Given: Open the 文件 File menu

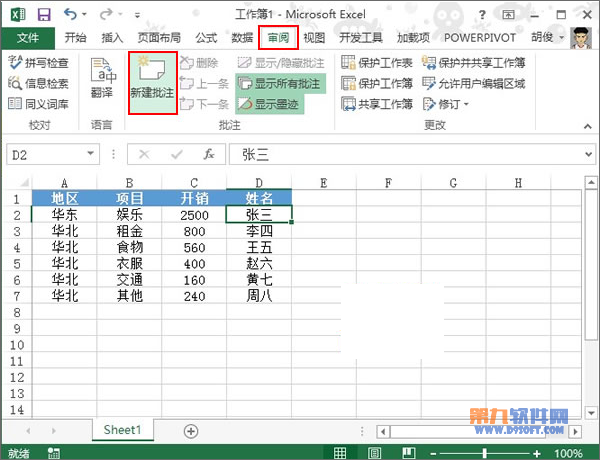Looking at the screenshot, I should pos(28,38).
